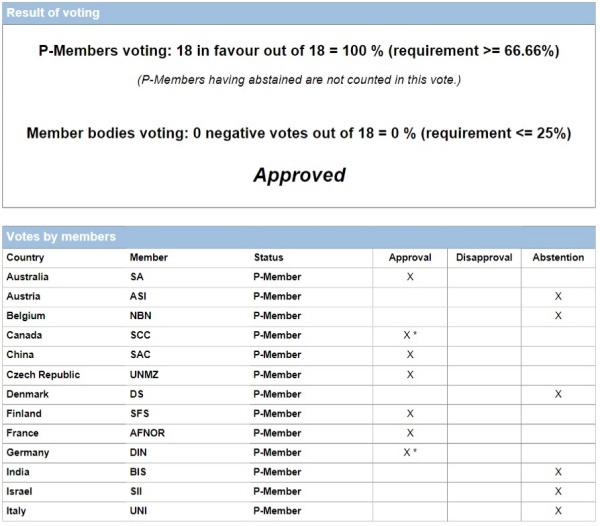Click Canada's starred approval mark
This screenshot has height=526, width=600.
(x=411, y=335)
